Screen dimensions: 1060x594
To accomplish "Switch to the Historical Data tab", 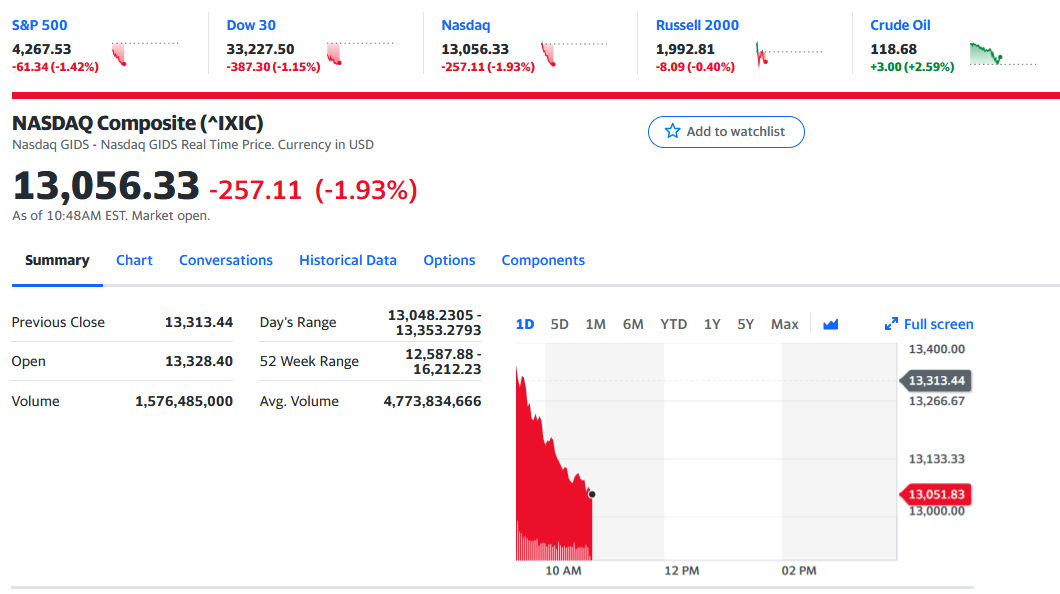I will (347, 260).
